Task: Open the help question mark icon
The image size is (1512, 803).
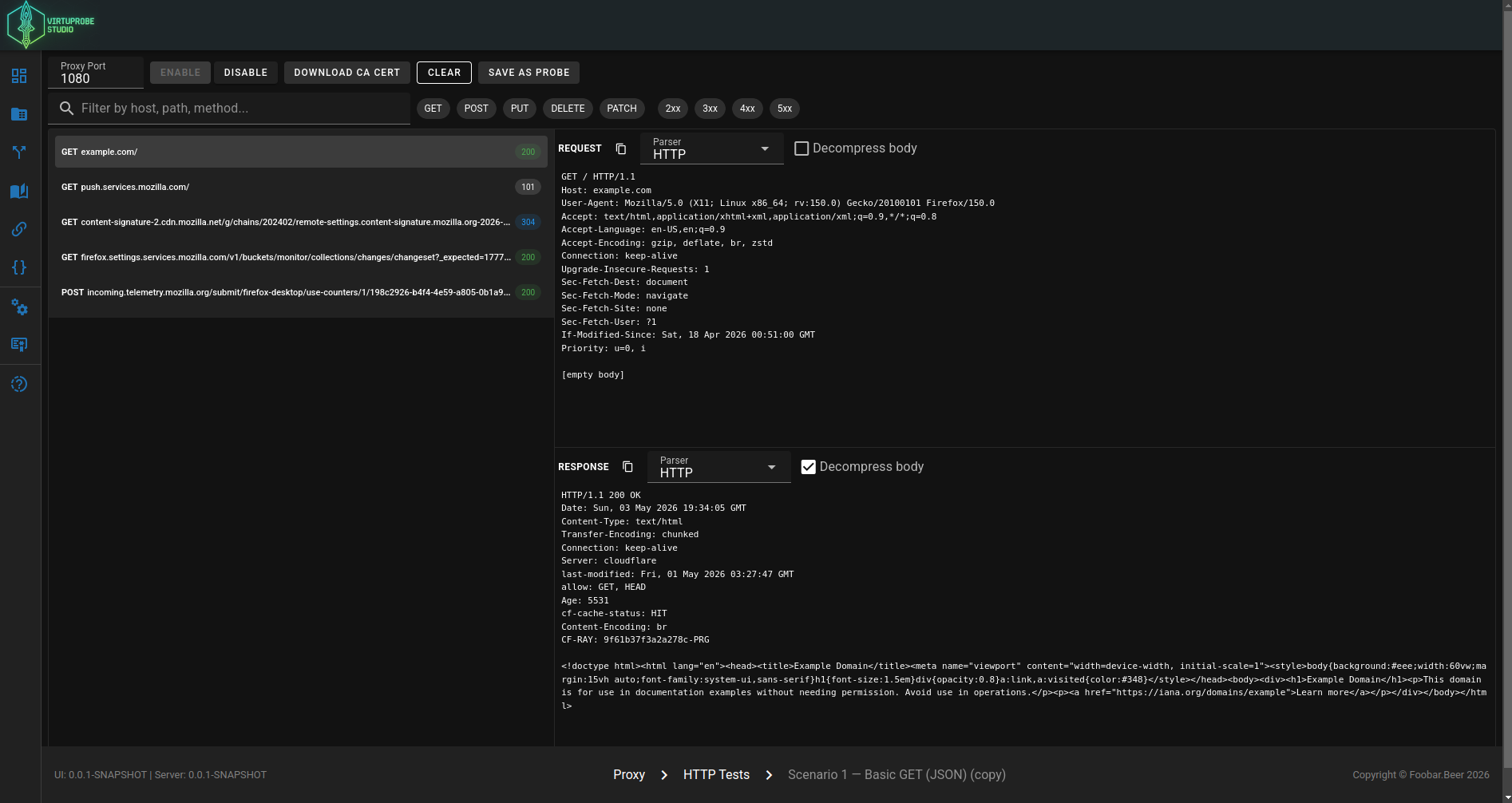Action: [19, 384]
